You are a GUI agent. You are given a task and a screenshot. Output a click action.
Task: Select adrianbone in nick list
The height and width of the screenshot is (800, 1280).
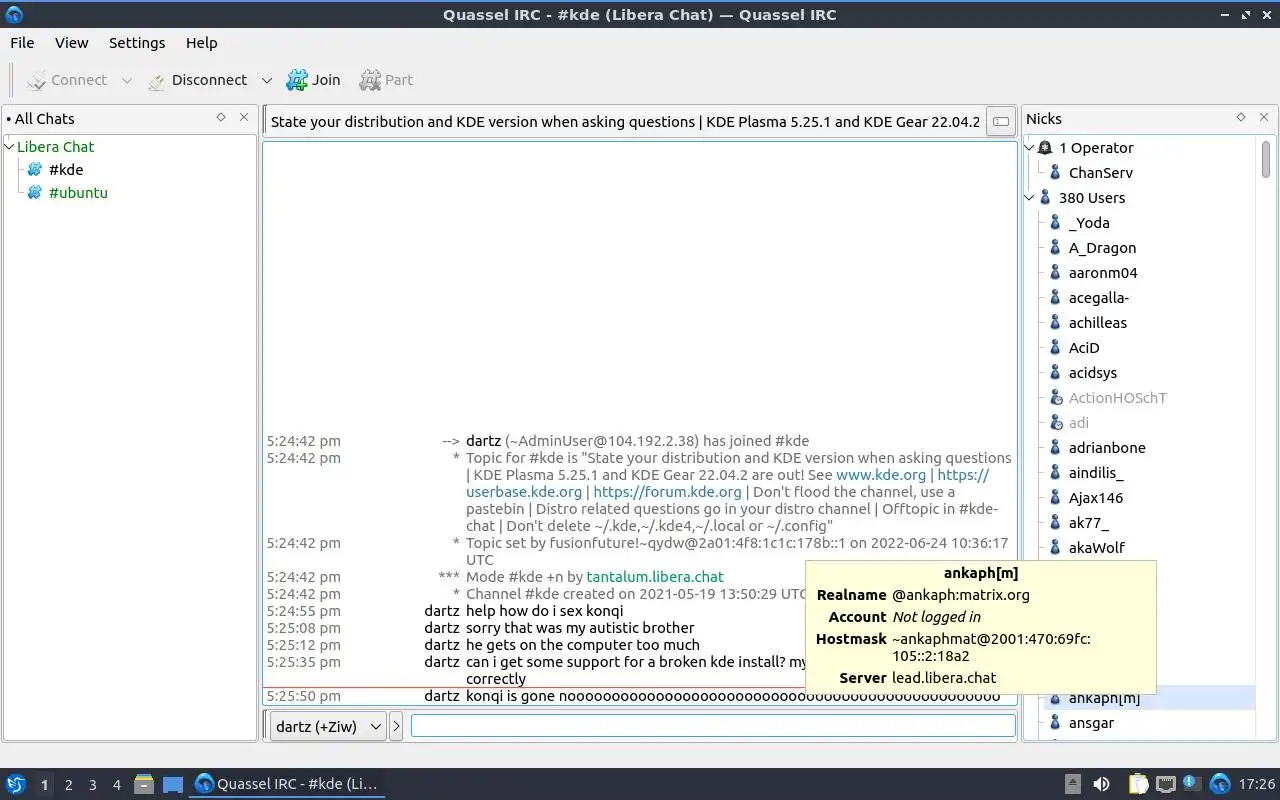(x=1107, y=448)
